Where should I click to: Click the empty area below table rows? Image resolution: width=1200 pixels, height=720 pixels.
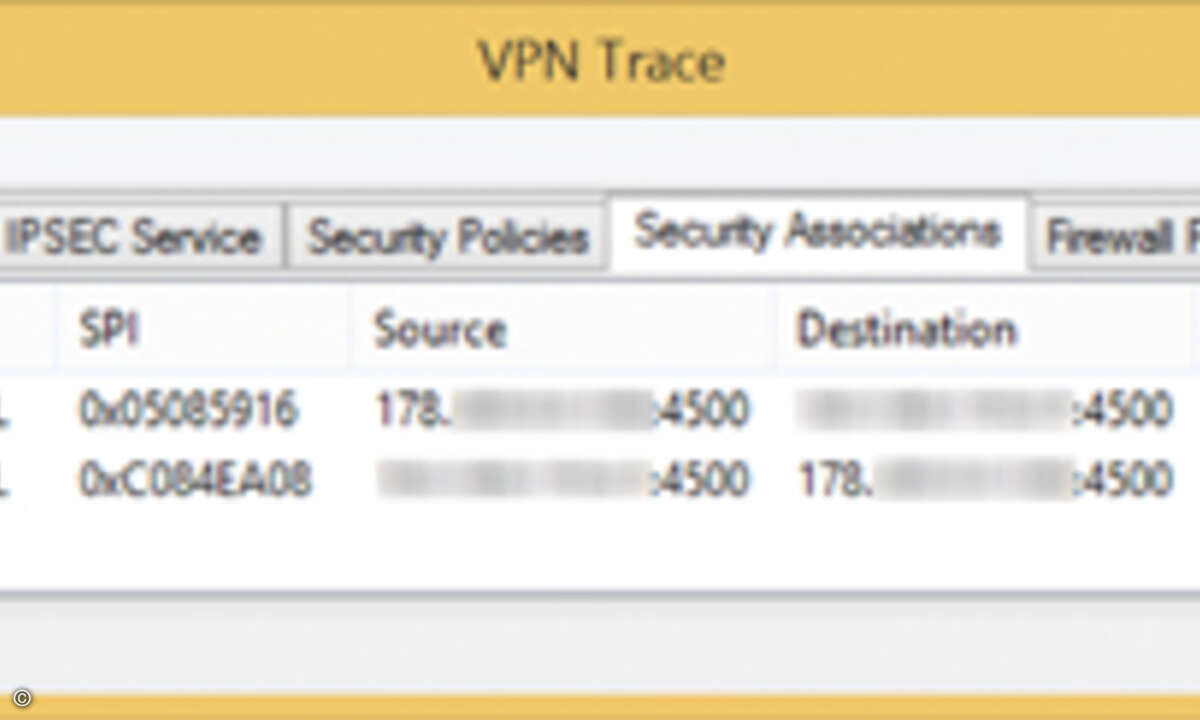(600, 550)
